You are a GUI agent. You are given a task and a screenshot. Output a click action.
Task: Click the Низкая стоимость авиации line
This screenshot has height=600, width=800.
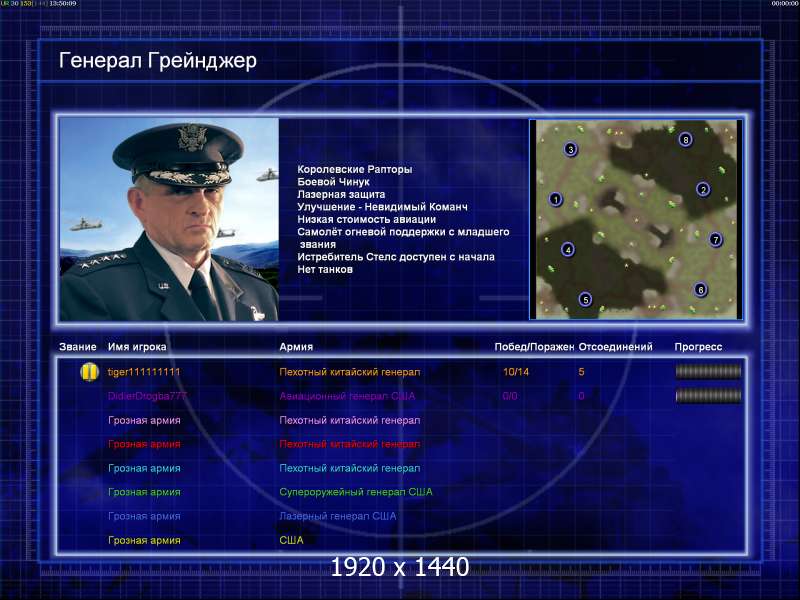coord(366,219)
